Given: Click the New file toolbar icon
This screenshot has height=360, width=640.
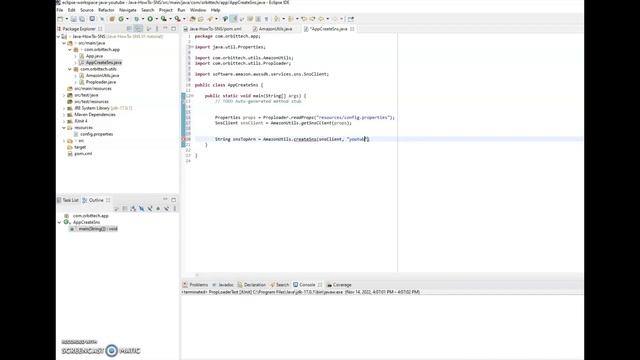Looking at the screenshot, I should pyautogui.click(x=60, y=19).
